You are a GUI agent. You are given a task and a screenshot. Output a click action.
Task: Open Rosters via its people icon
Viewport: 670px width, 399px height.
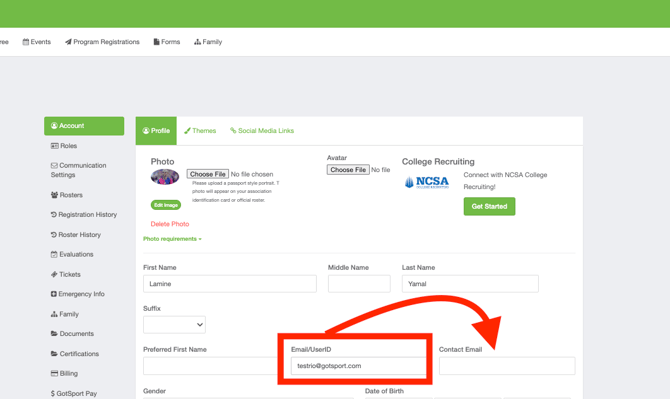point(54,195)
